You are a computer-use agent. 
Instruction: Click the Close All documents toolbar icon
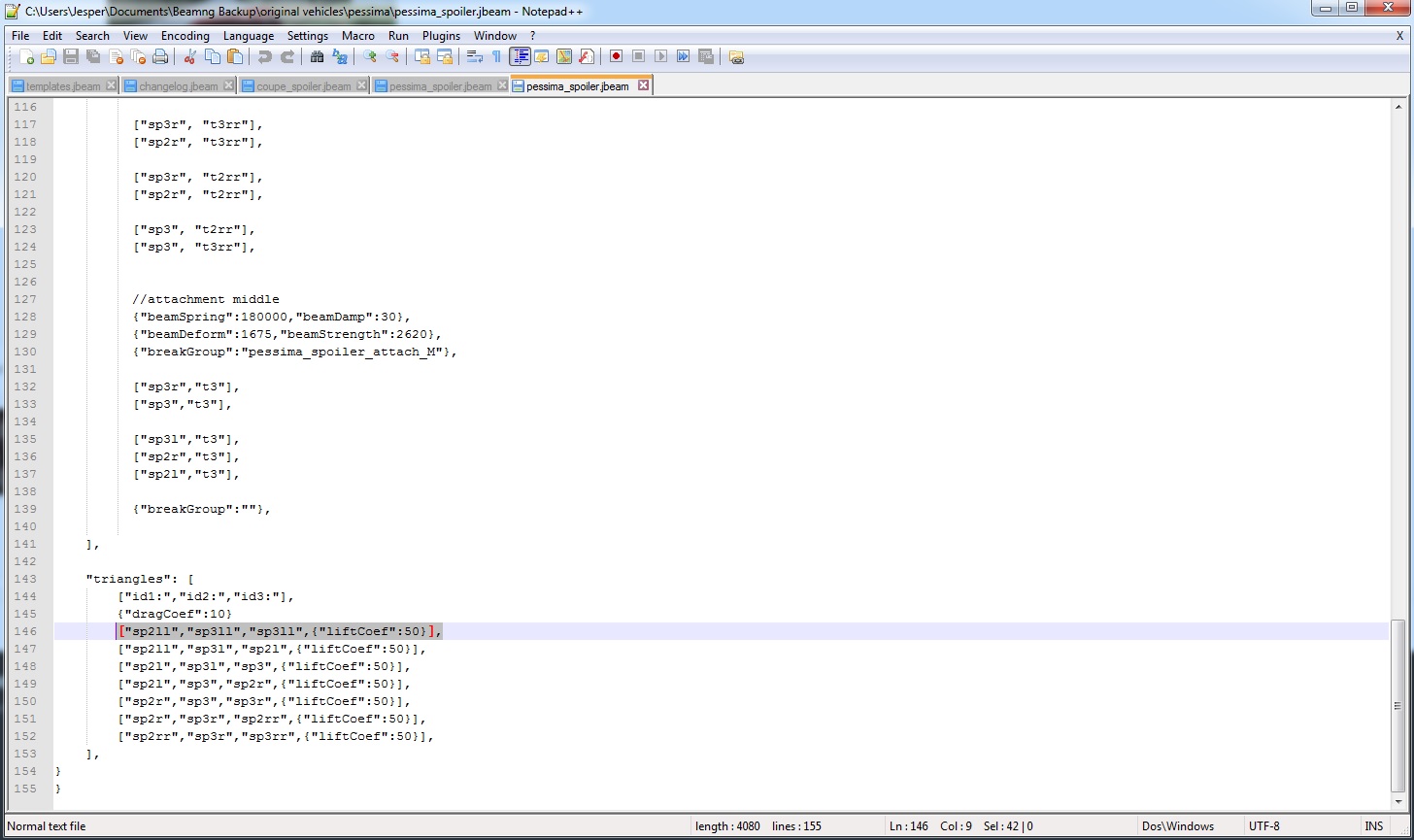[x=138, y=56]
